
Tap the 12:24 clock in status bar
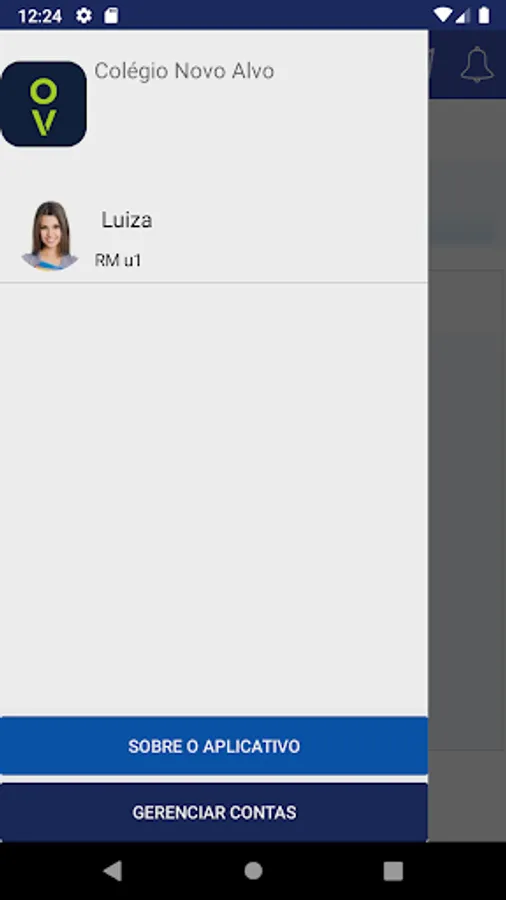point(40,16)
